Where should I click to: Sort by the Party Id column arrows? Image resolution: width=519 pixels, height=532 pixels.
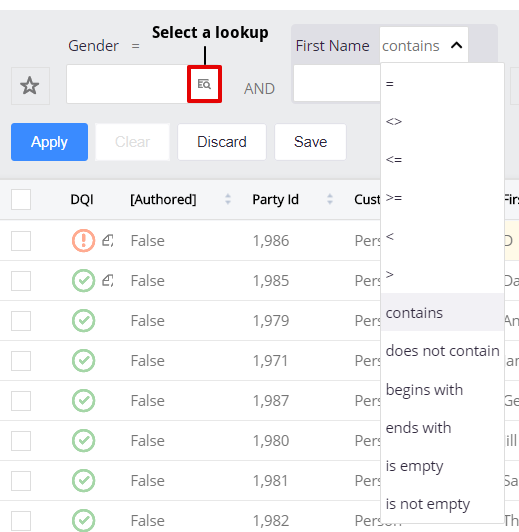(x=330, y=199)
